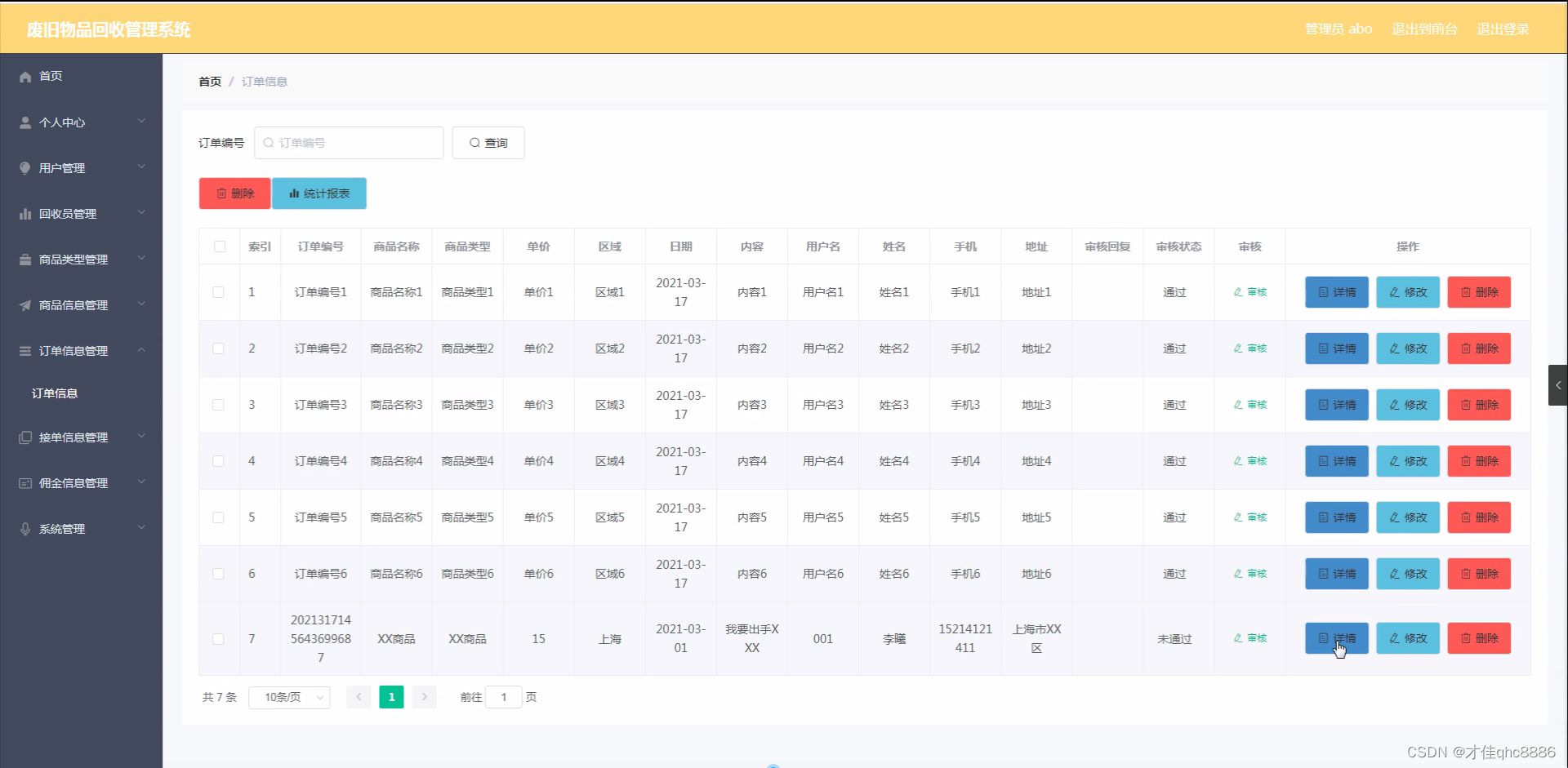Go to previous page arrow in pagination

[x=359, y=697]
